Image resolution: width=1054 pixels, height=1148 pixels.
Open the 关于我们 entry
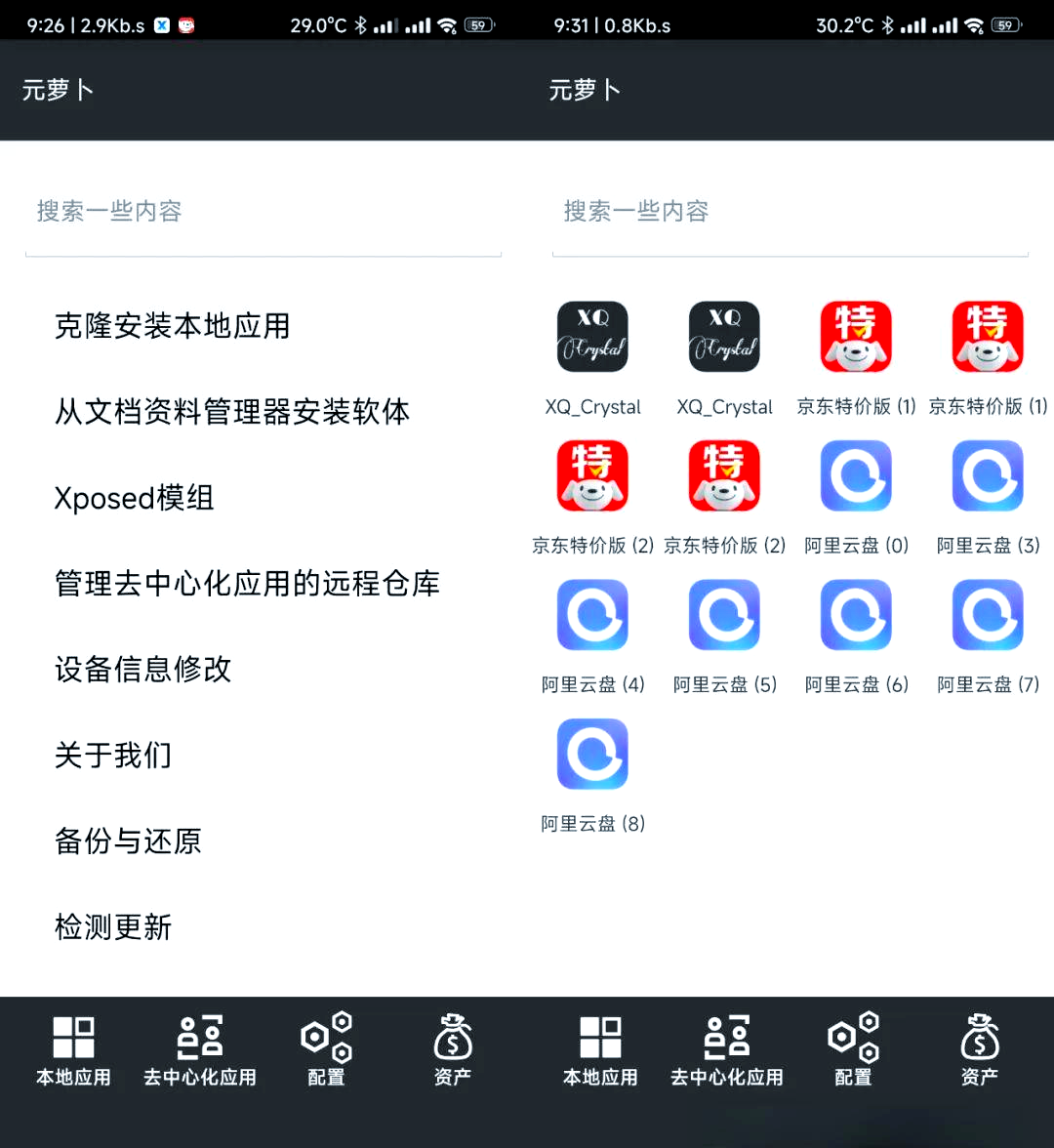[113, 756]
